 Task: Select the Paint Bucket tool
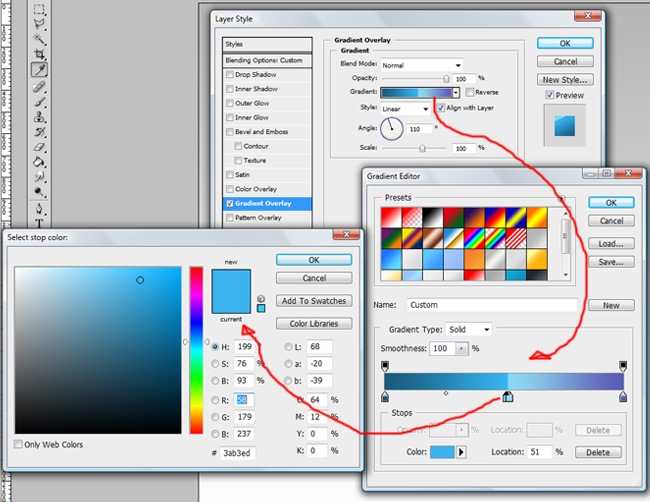(40, 161)
